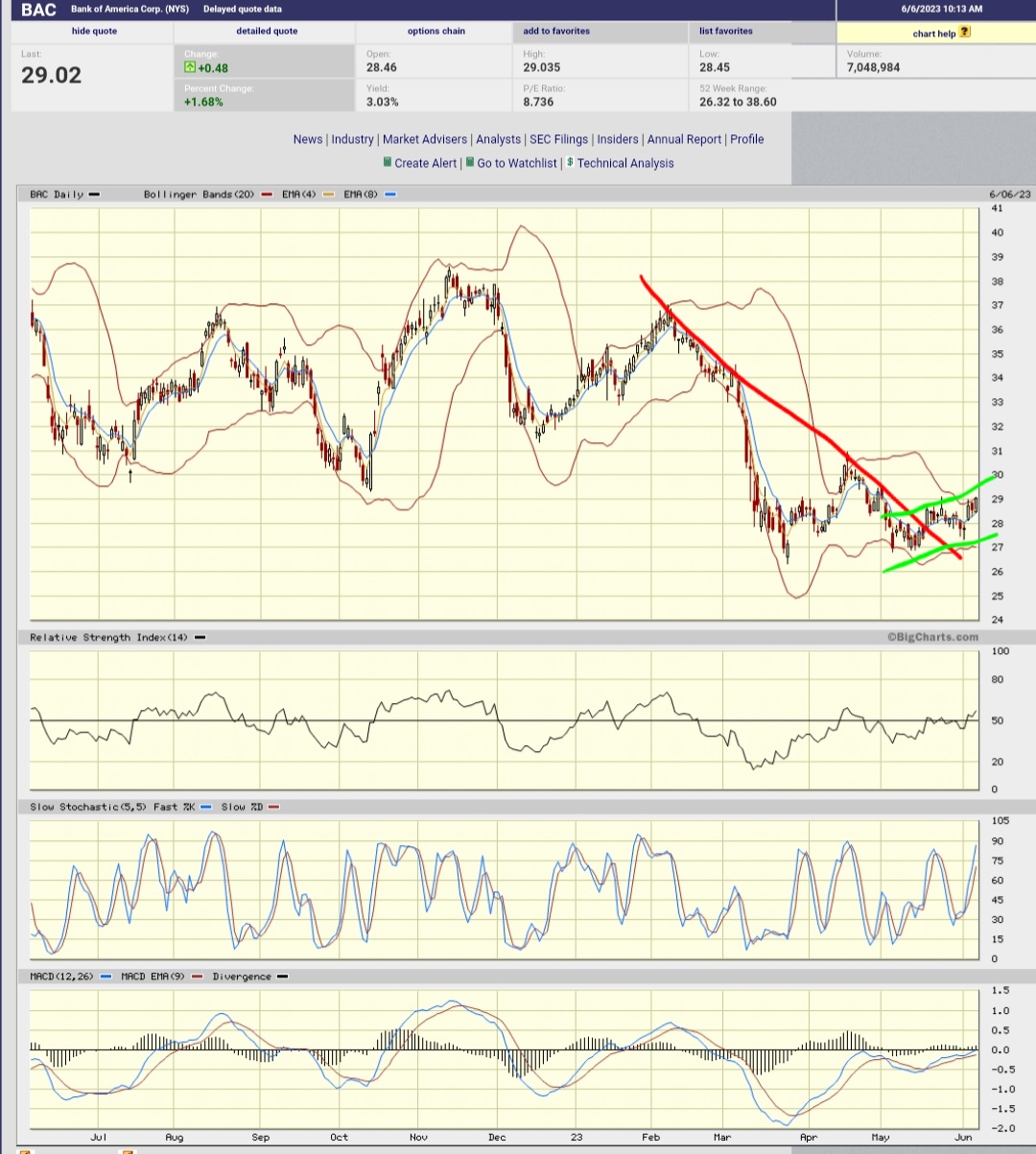Click the green up-arrow change icon
Image resolution: width=1036 pixels, height=1154 pixels.
coord(190,68)
